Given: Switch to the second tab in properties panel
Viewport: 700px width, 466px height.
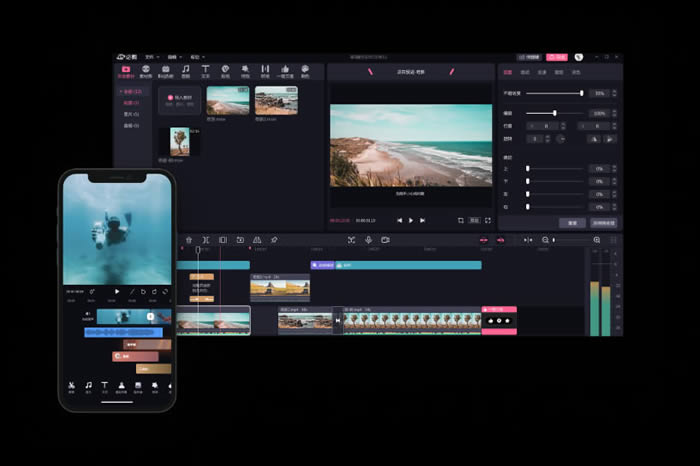Looking at the screenshot, I should pos(525,72).
